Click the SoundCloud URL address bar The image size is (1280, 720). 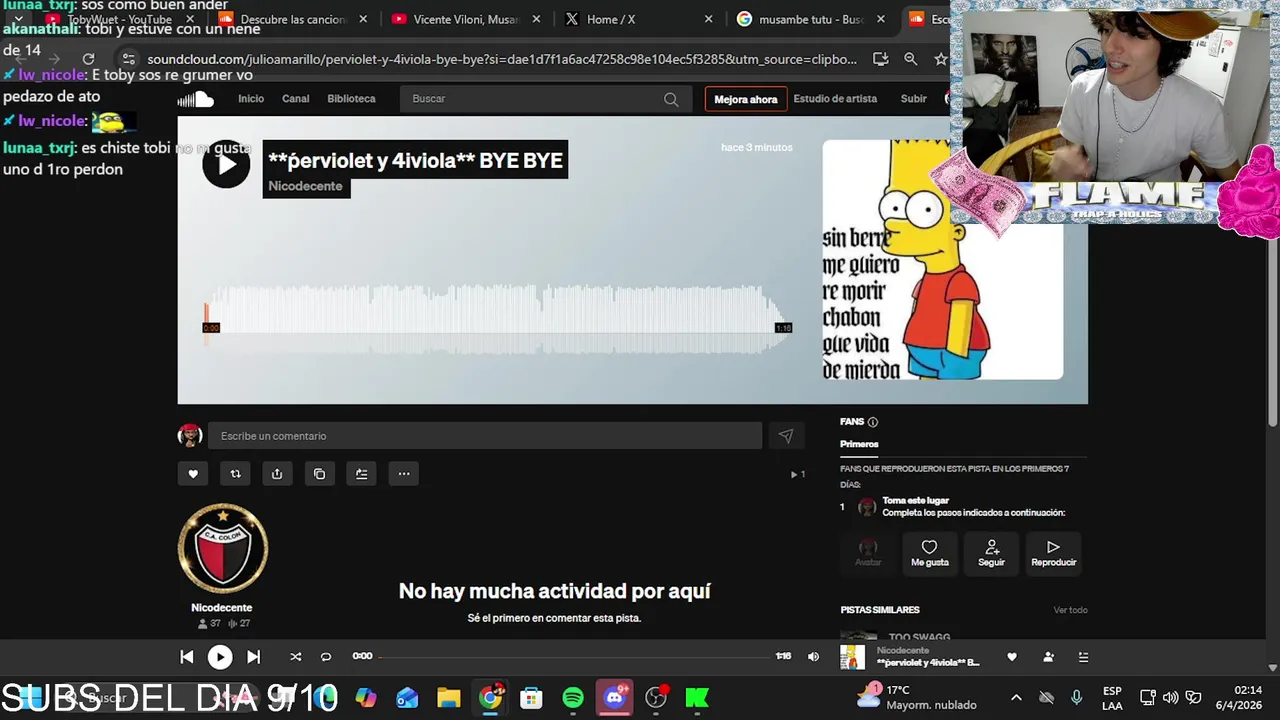coord(502,59)
